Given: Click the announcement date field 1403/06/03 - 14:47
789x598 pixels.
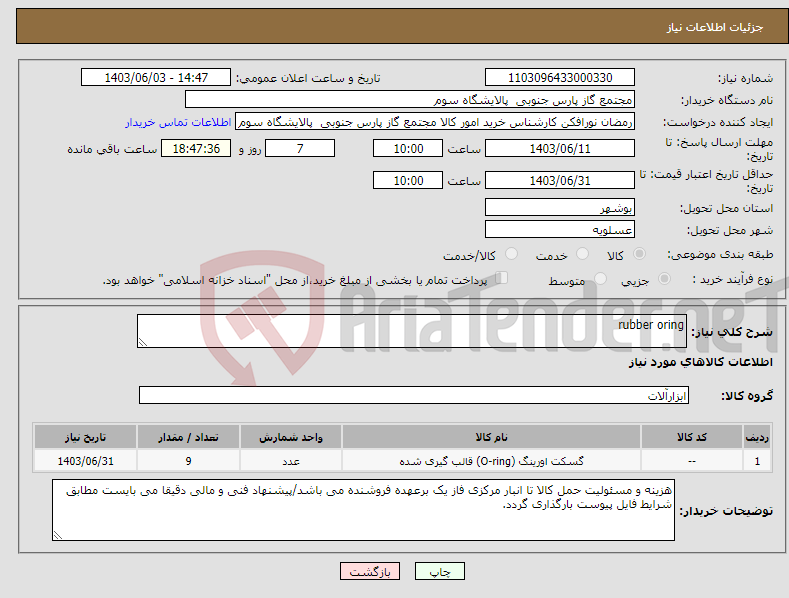Looking at the screenshot, I should tap(156, 78).
